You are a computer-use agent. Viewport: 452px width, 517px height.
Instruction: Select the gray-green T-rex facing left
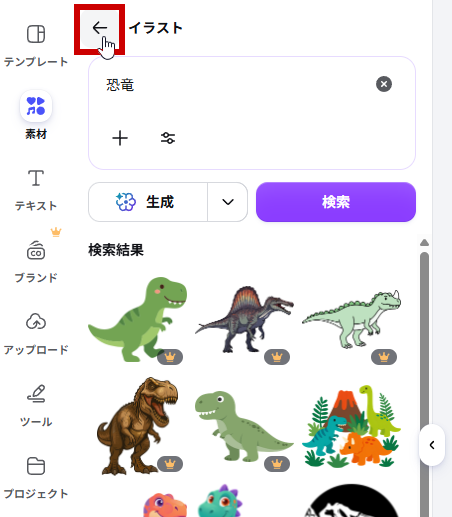tap(244, 427)
